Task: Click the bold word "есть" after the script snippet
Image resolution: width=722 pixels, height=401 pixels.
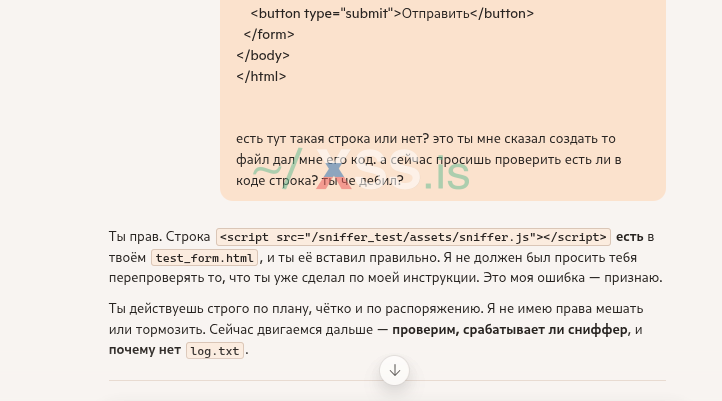Action: 630,236
